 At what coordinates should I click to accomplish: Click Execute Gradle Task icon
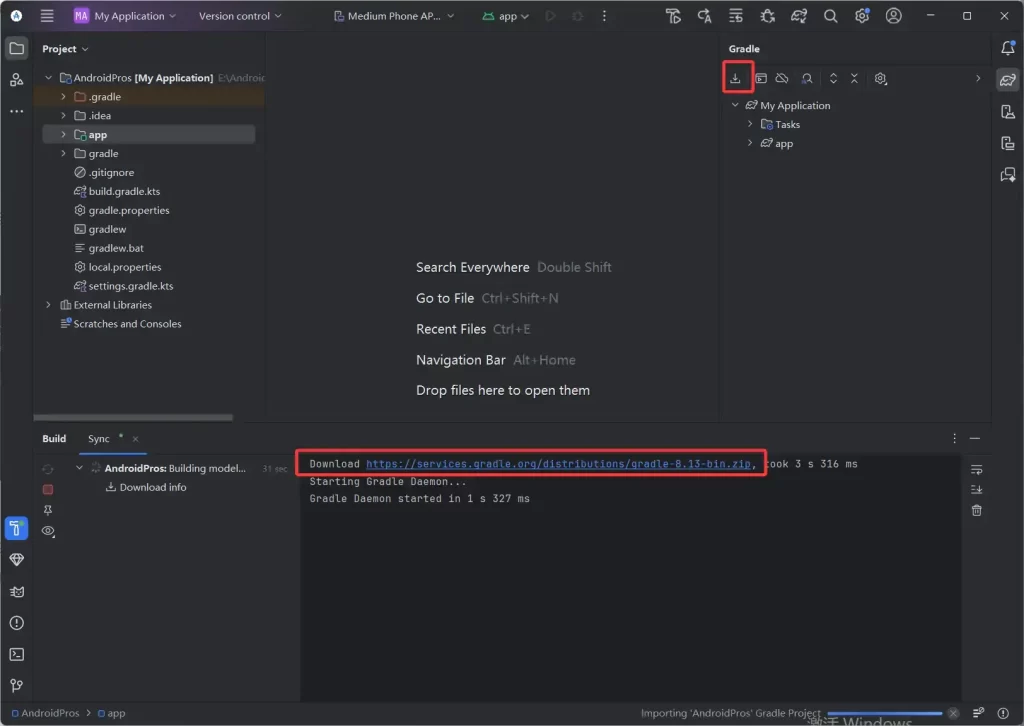pos(761,78)
